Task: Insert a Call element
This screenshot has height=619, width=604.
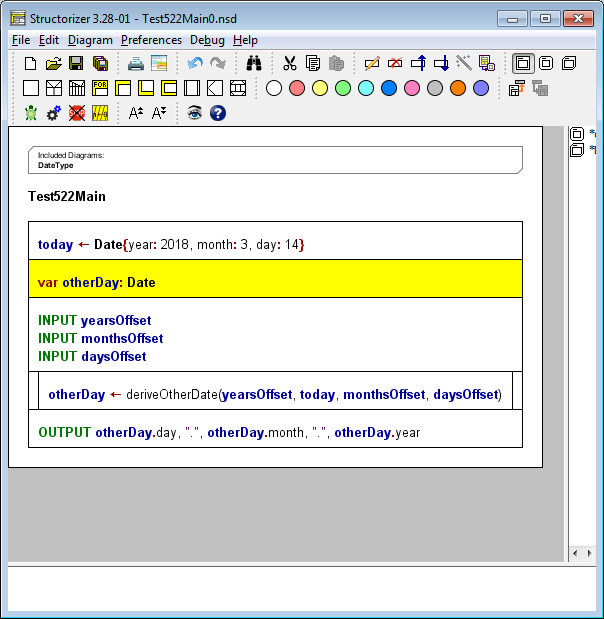Action: point(192,88)
